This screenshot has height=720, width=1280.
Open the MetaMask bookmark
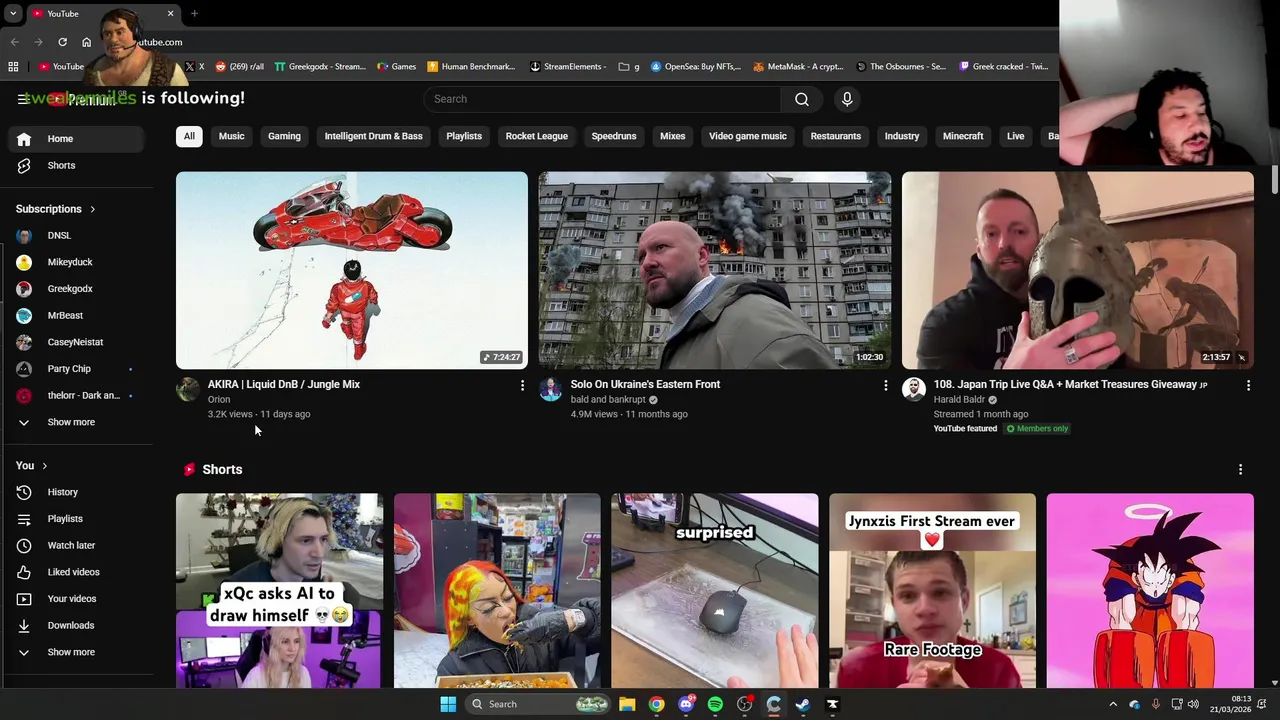[x=798, y=66]
